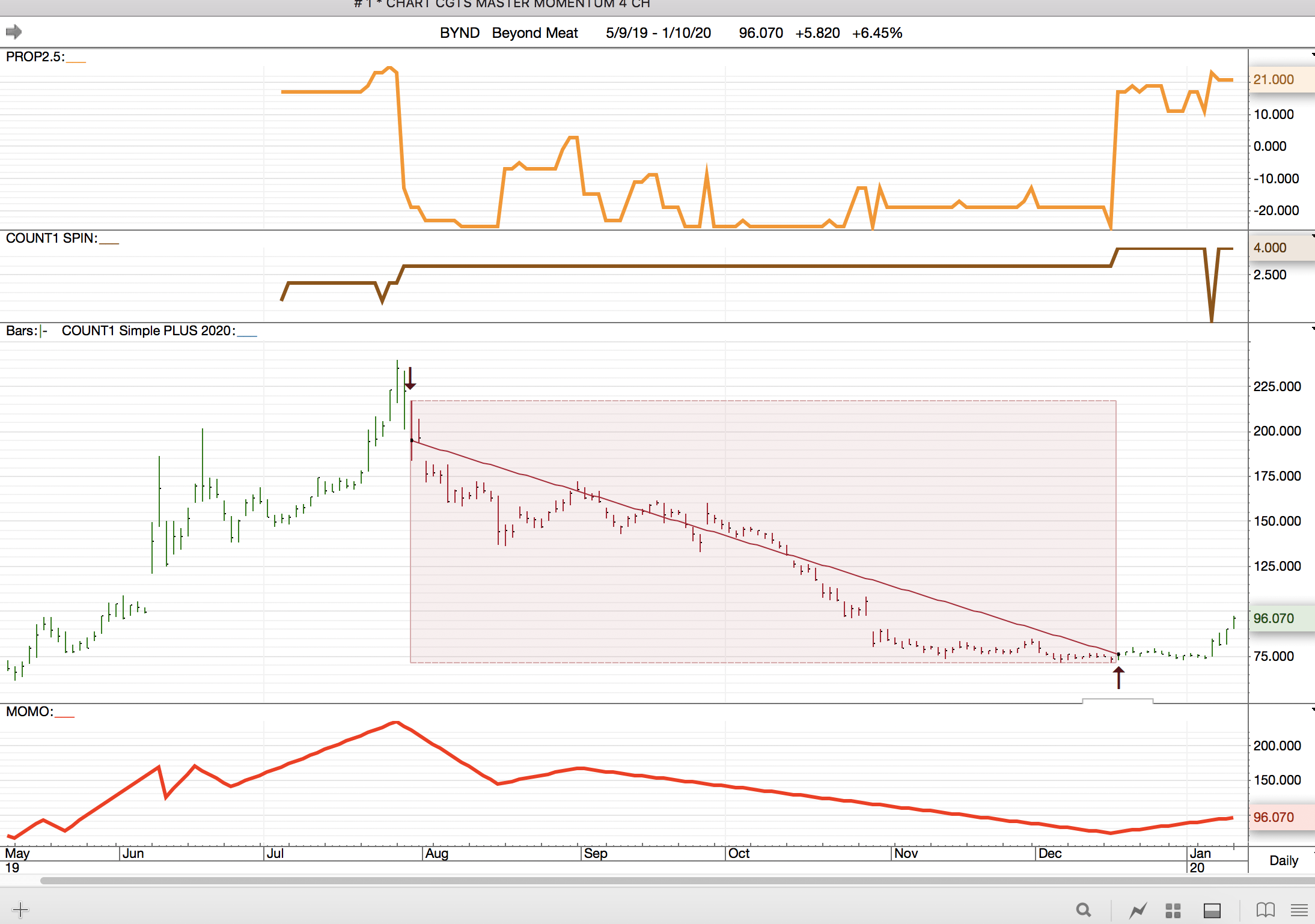Click the search magnifier icon
Image resolution: width=1315 pixels, height=924 pixels.
pos(1084,910)
